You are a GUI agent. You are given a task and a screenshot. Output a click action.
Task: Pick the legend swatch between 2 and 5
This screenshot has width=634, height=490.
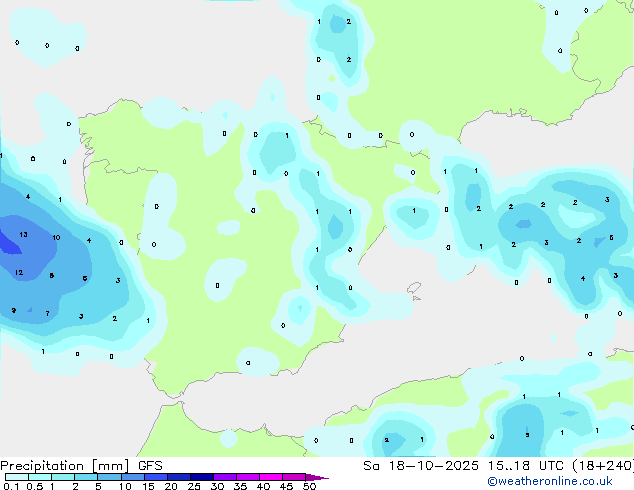click(x=86, y=477)
